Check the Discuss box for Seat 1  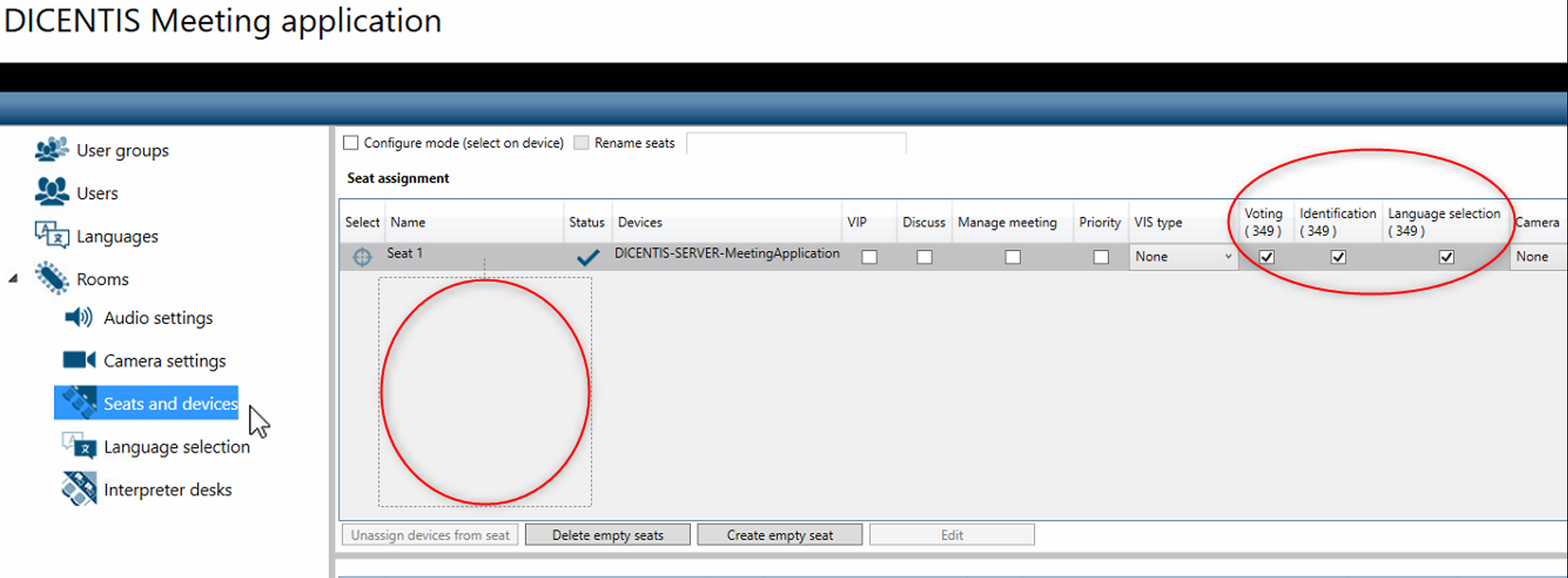(924, 257)
